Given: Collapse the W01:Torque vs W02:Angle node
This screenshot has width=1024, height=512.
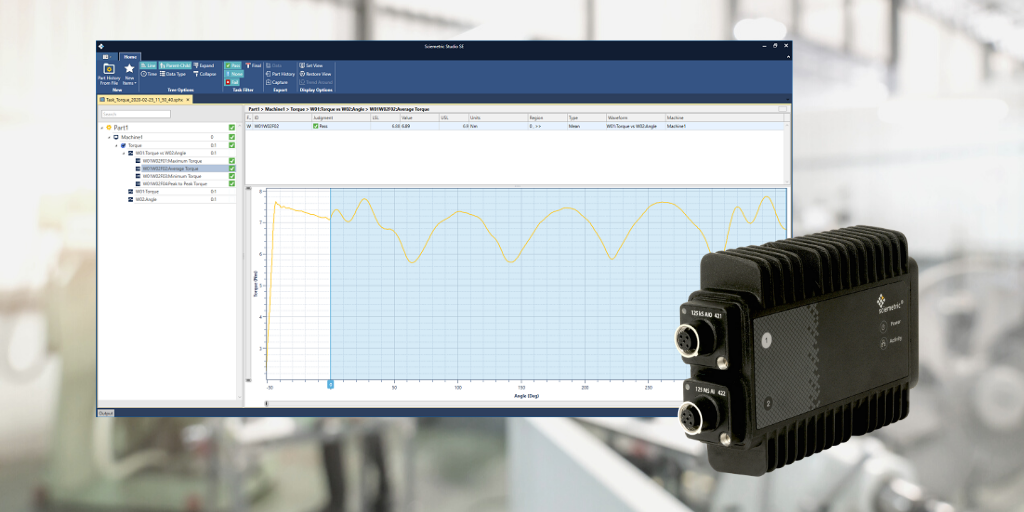Looking at the screenshot, I should tap(123, 153).
